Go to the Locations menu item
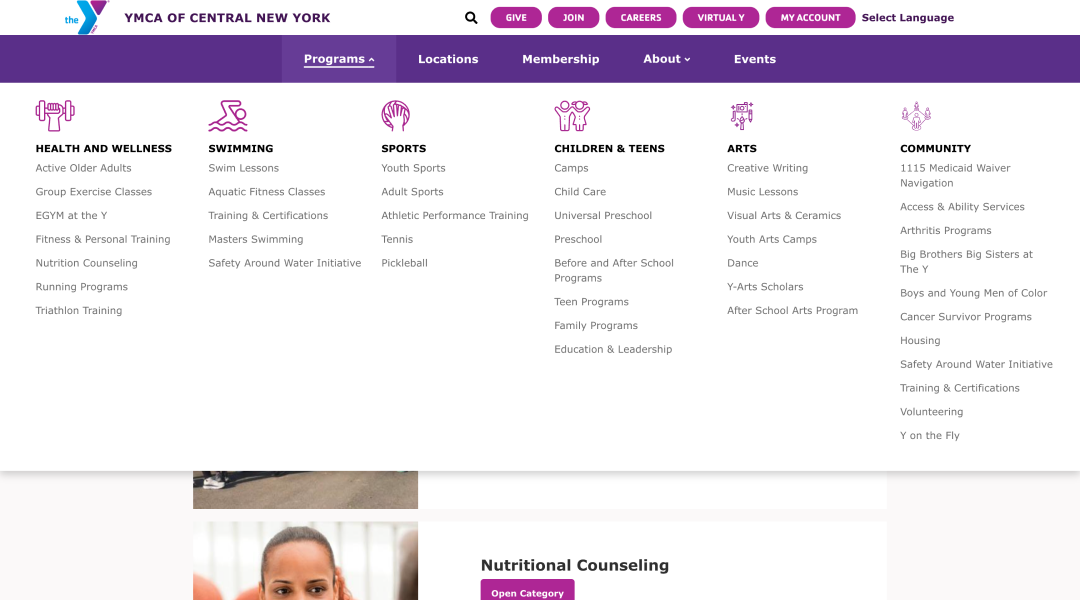This screenshot has width=1080, height=600. (448, 59)
